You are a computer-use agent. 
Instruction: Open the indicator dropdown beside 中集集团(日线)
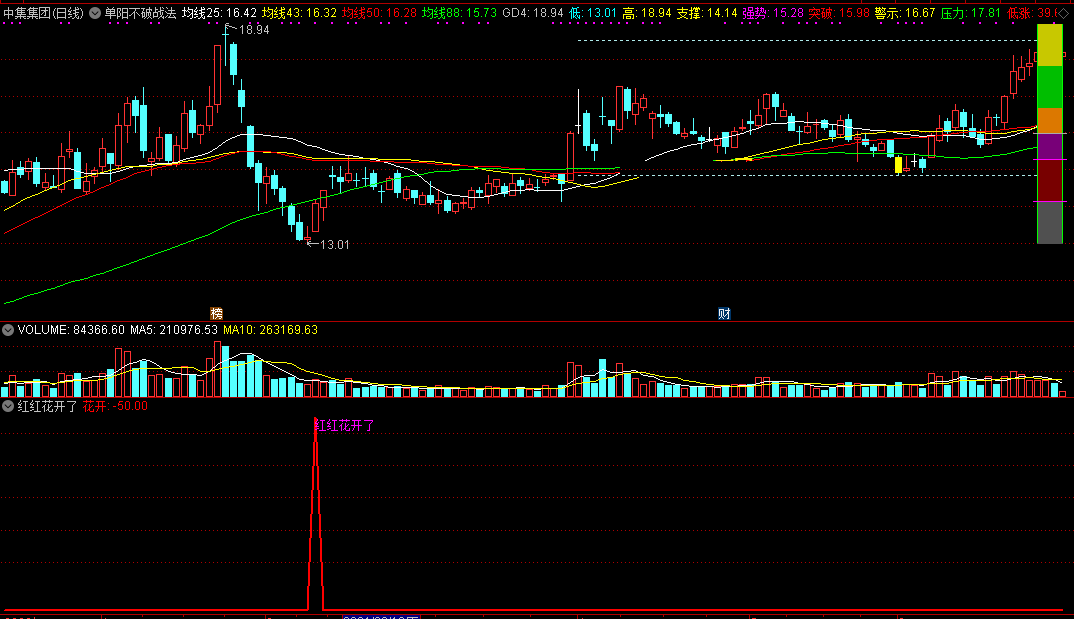pos(95,13)
